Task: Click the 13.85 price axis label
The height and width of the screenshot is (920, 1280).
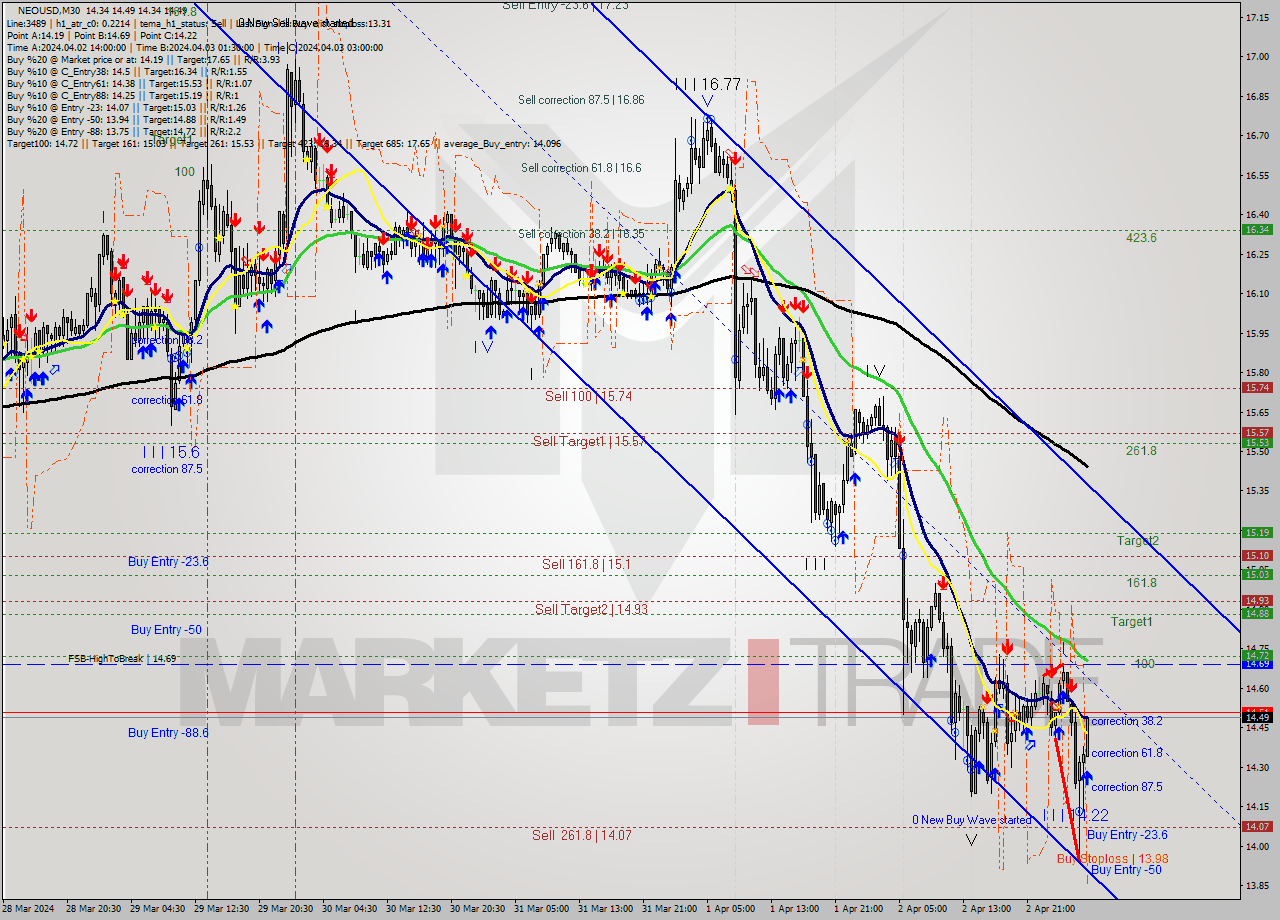Action: [x=1256, y=886]
